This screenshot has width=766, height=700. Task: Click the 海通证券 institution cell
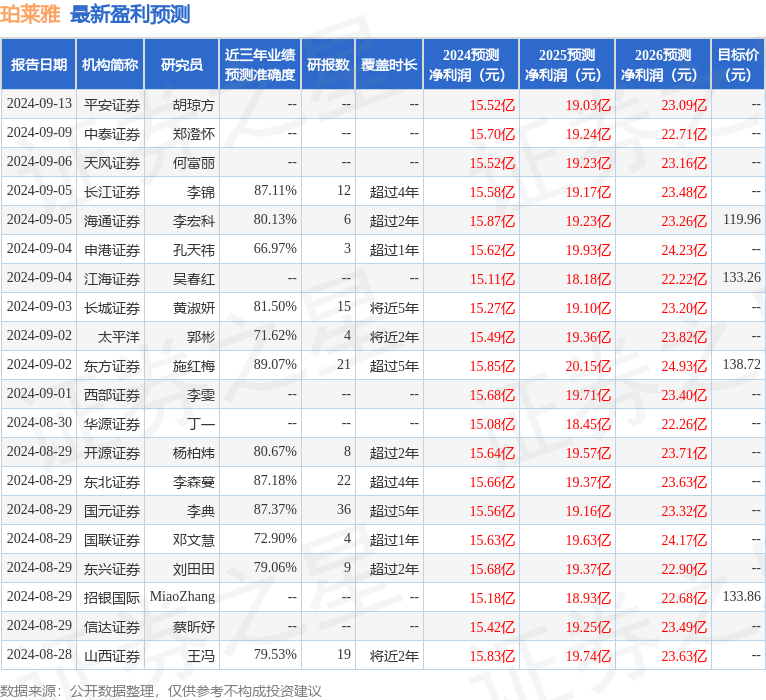[x=112, y=221]
